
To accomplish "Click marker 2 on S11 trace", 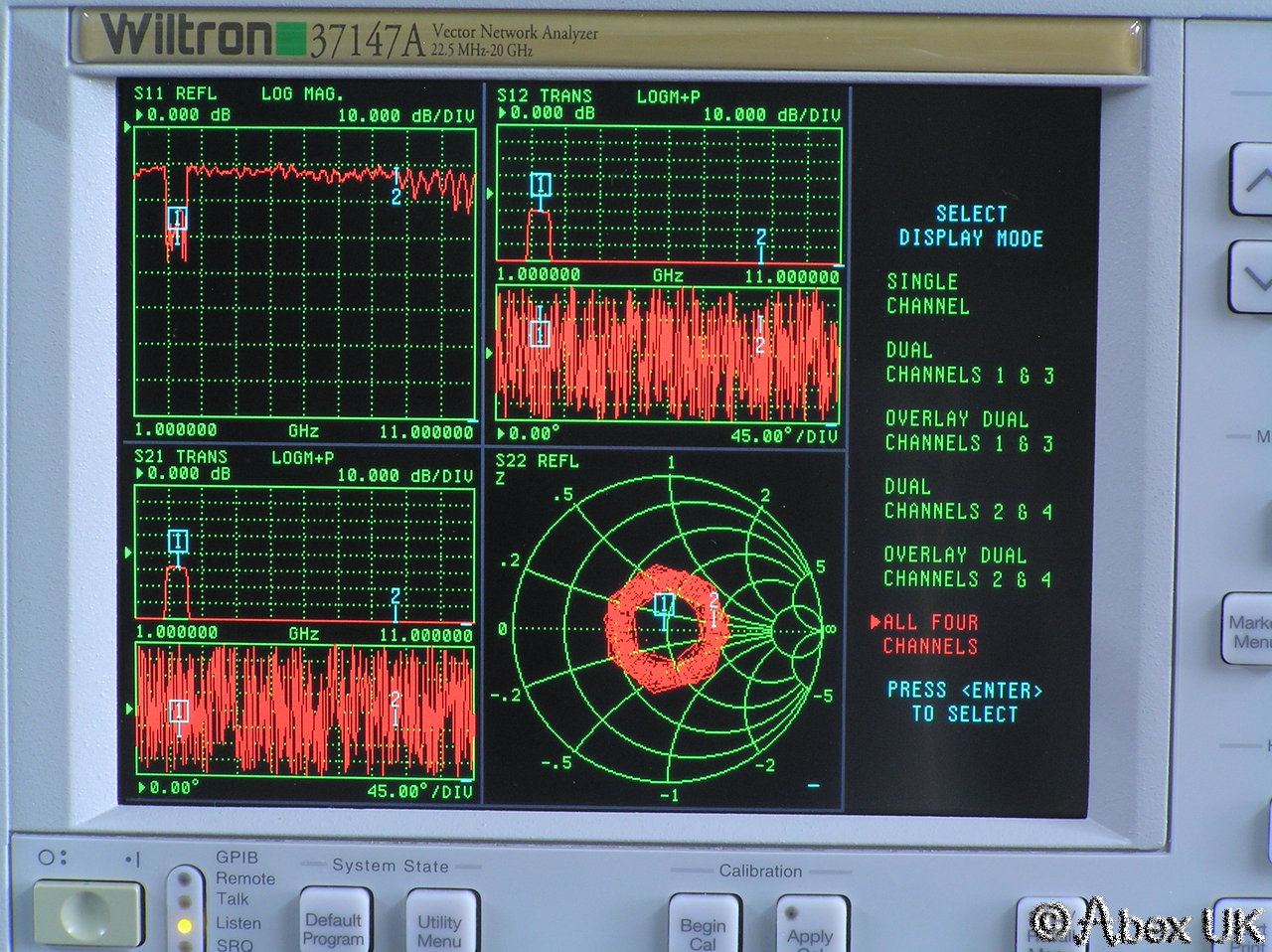I will point(396,196).
